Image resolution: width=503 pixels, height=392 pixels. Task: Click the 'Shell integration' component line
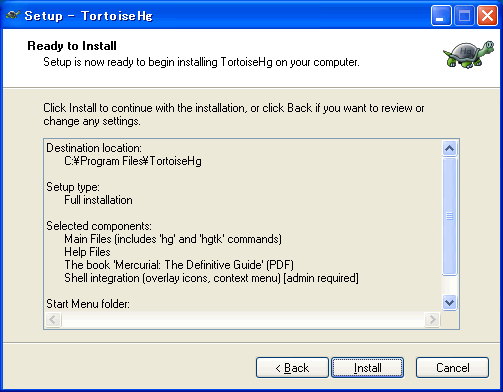point(211,278)
